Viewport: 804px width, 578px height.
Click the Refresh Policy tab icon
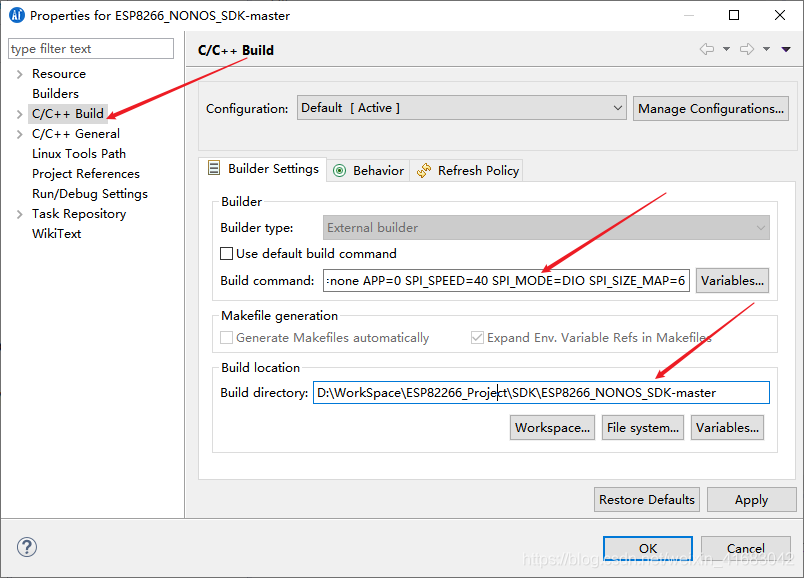[x=424, y=170]
